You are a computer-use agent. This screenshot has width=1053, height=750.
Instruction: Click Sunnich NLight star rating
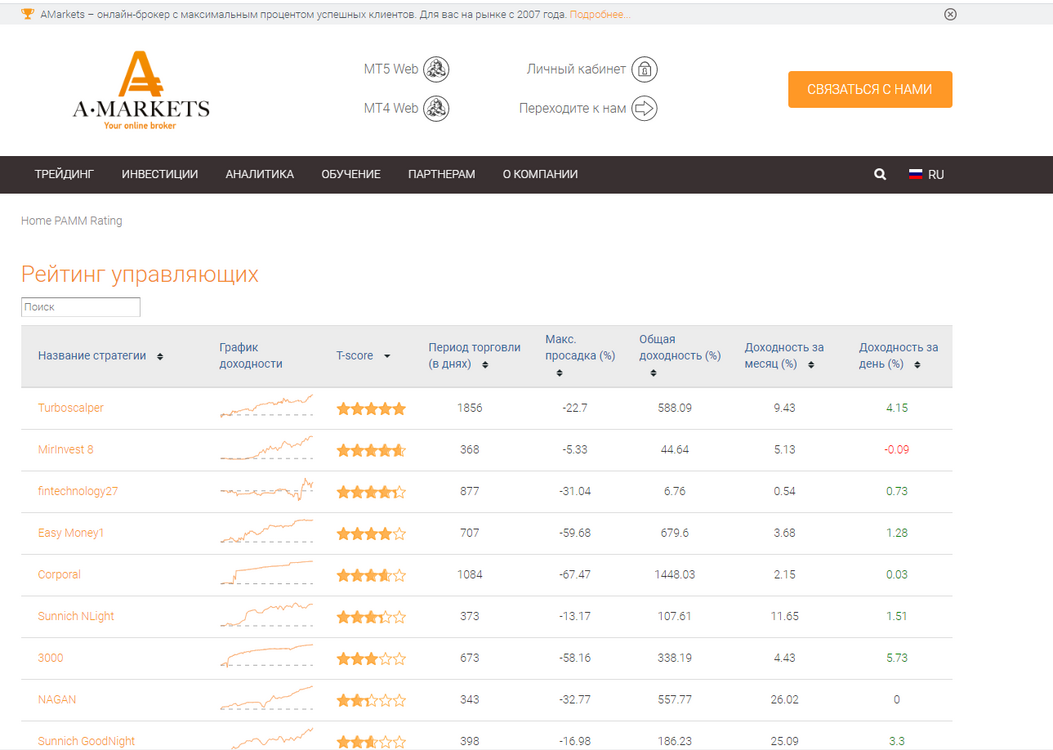click(x=371, y=616)
